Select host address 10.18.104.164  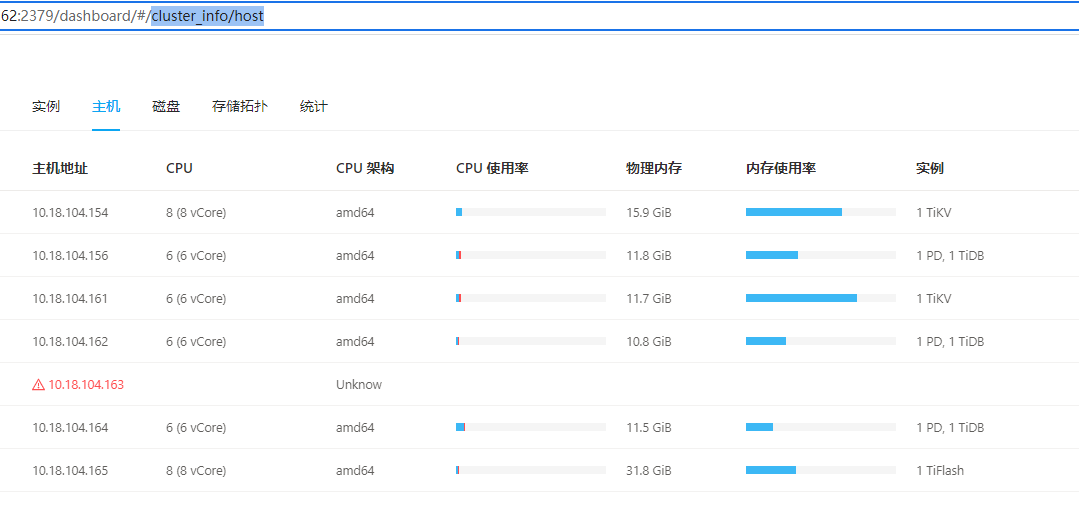[x=70, y=427]
